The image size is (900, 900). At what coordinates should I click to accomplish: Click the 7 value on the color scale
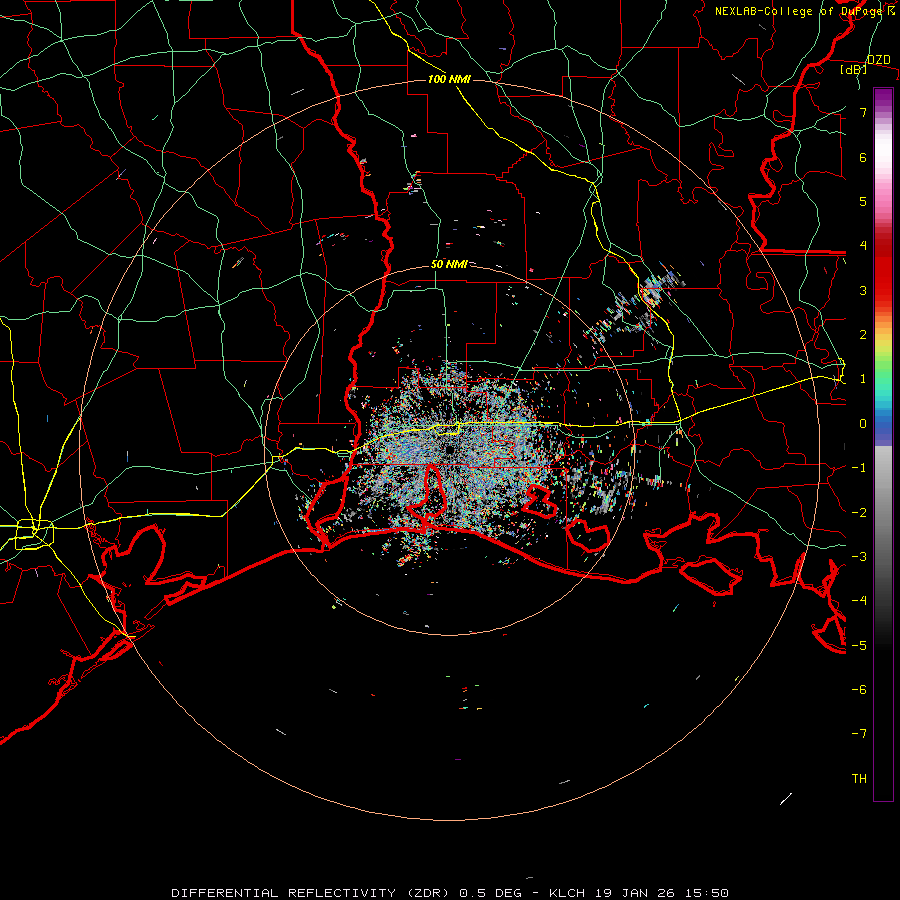pos(863,112)
